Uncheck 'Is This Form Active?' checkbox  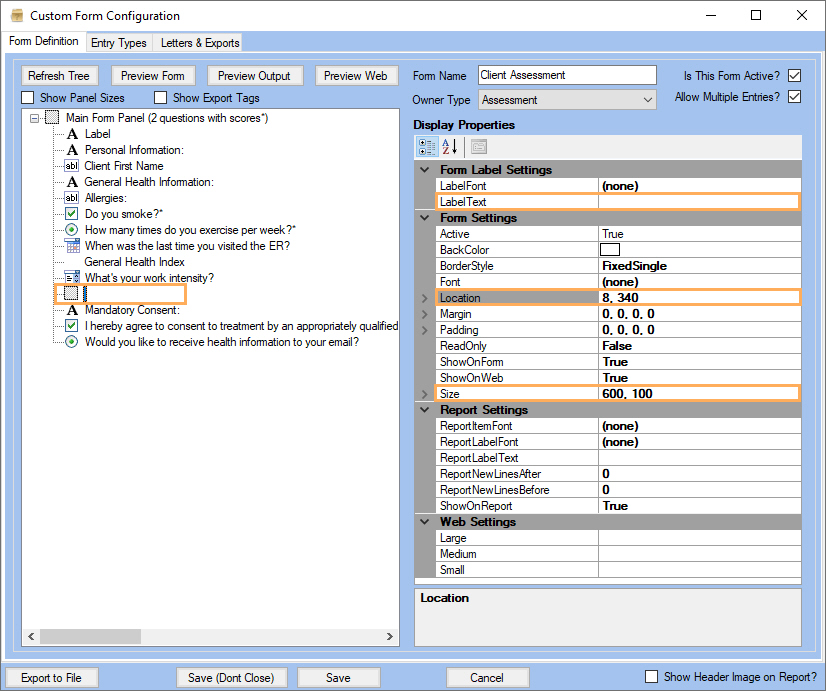pyautogui.click(x=794, y=76)
